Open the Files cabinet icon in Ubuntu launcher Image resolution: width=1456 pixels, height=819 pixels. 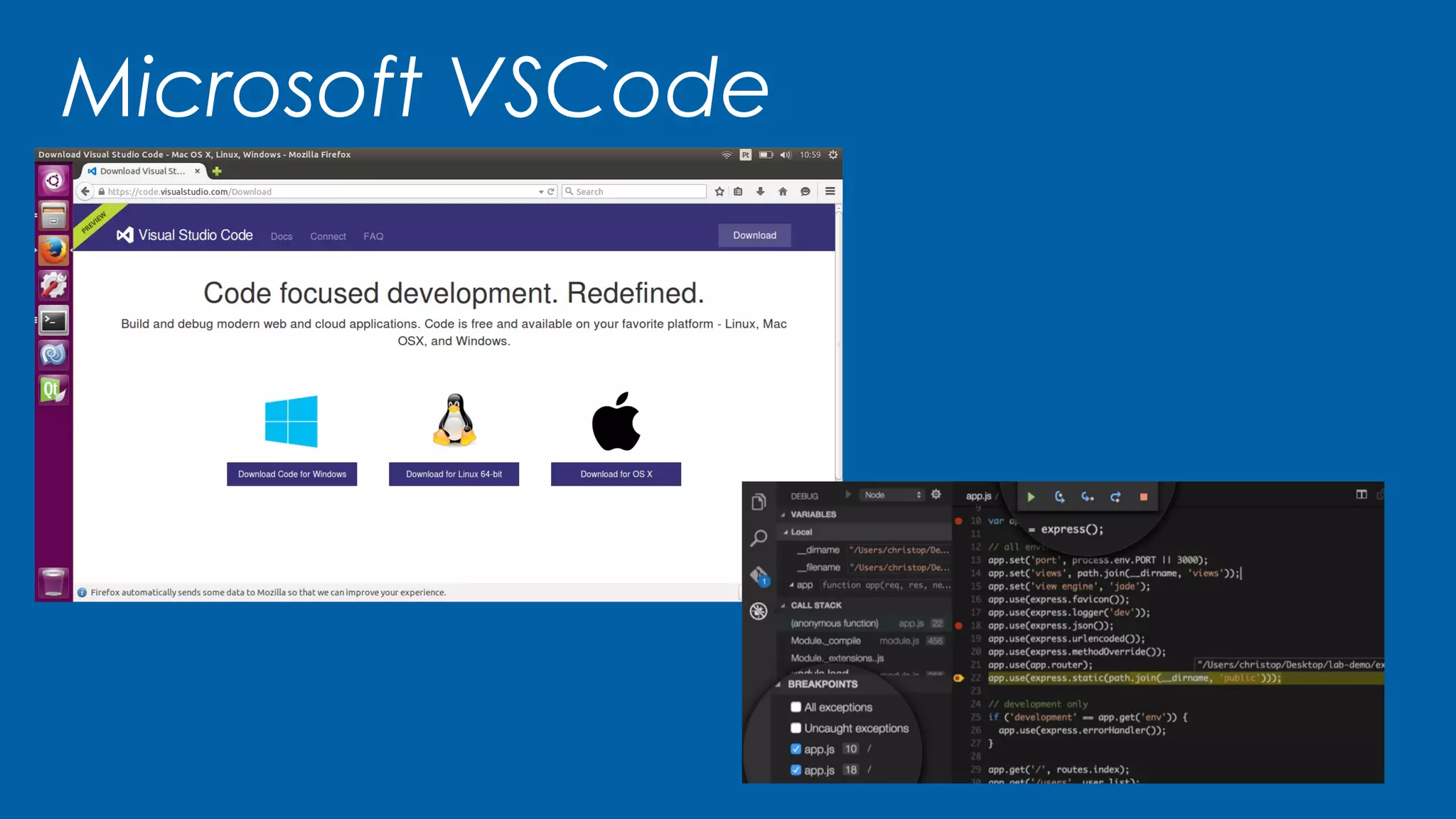(x=53, y=215)
